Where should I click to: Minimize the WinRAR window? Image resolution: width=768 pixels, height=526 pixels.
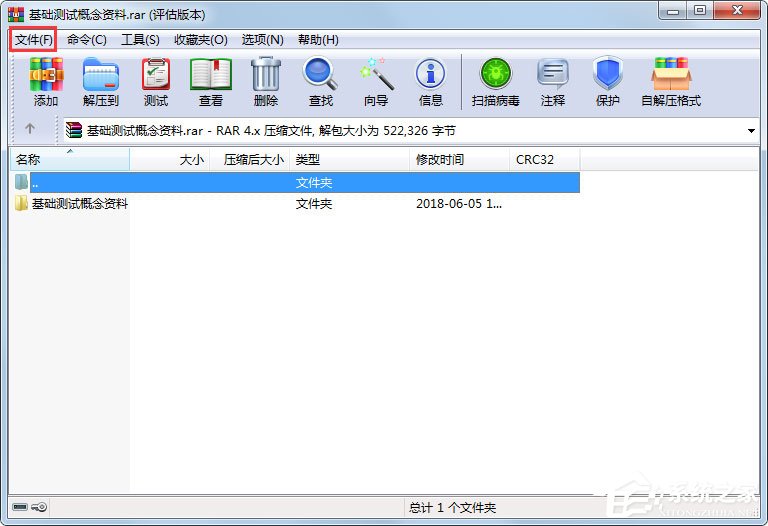tap(673, 11)
